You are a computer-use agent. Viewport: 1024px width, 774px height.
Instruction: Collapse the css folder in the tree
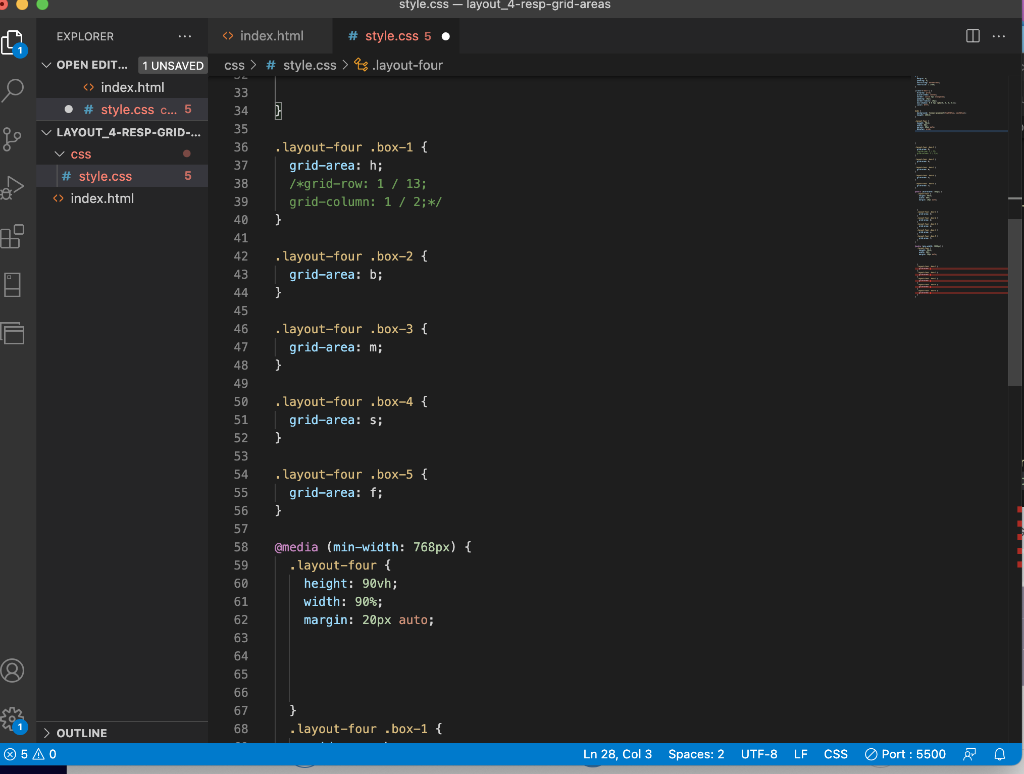tap(60, 154)
